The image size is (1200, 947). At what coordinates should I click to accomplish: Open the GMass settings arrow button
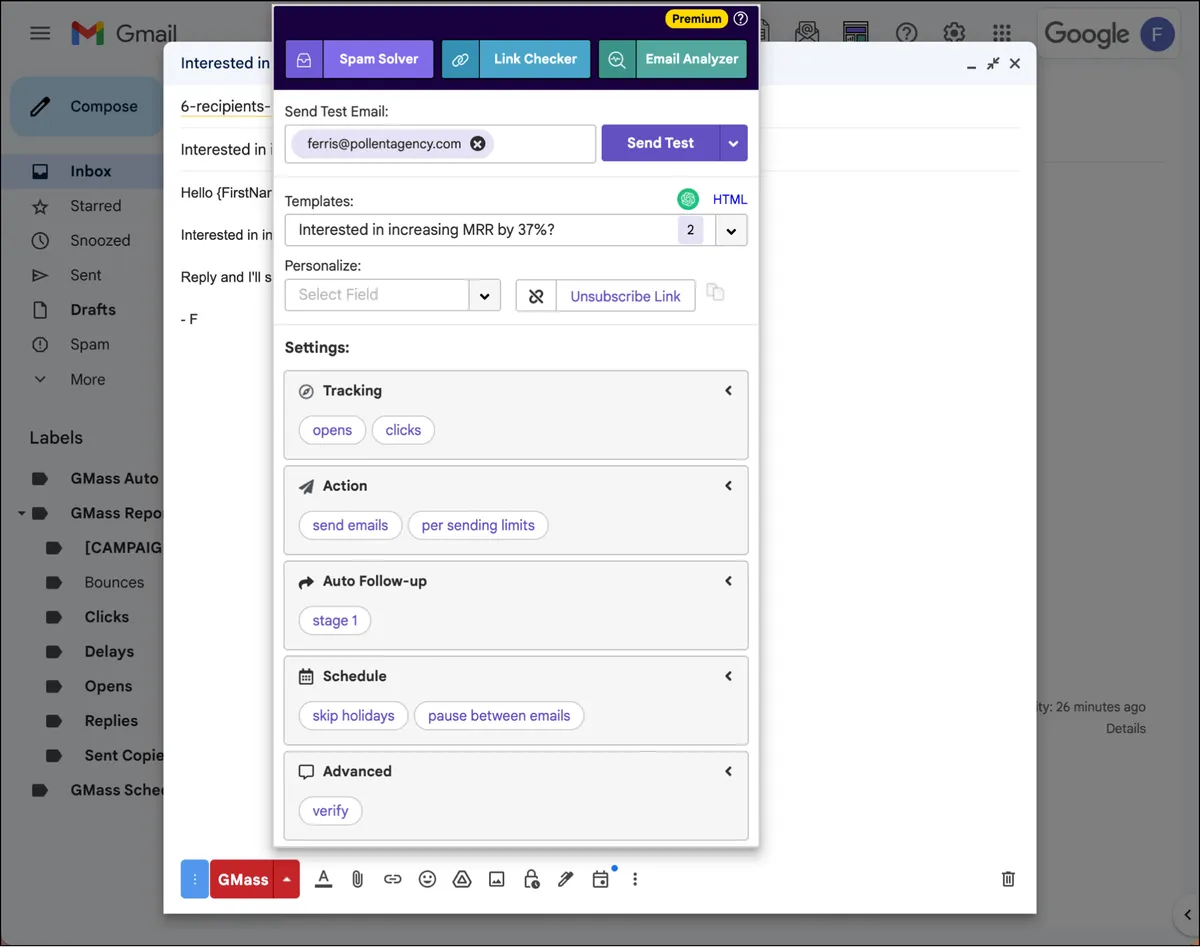tap(287, 879)
